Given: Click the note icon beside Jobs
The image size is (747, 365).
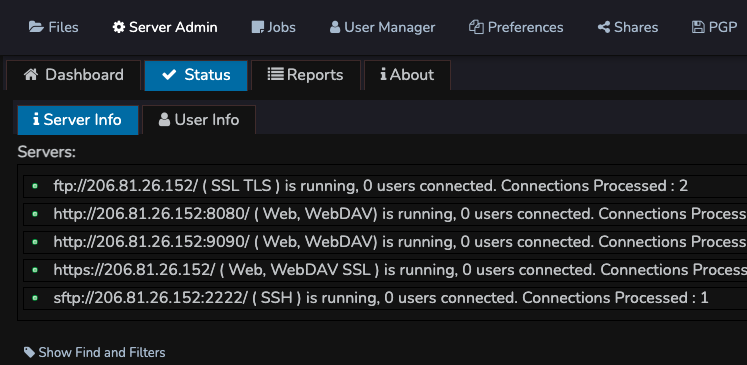Looking at the screenshot, I should tap(258, 27).
